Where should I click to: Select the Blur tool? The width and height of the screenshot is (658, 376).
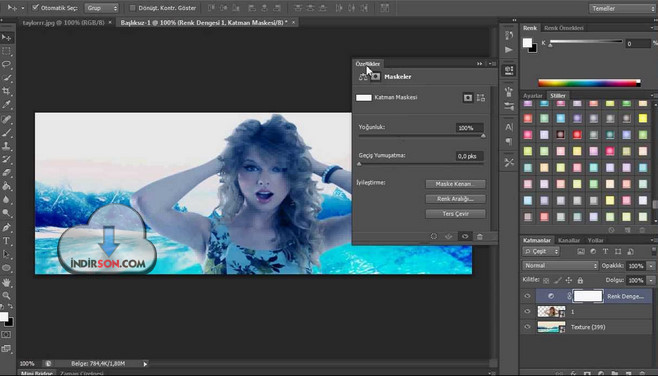point(6,200)
